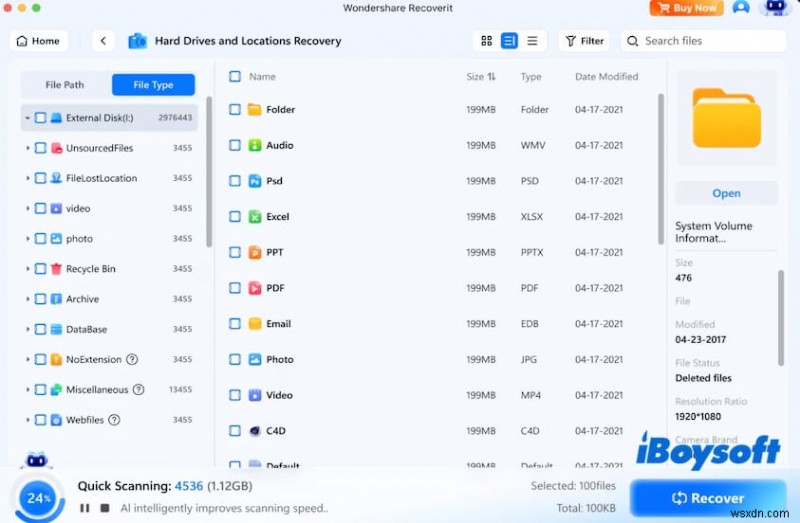800x523 pixels.
Task: Click the folder preview thumbnail
Action: pos(726,118)
